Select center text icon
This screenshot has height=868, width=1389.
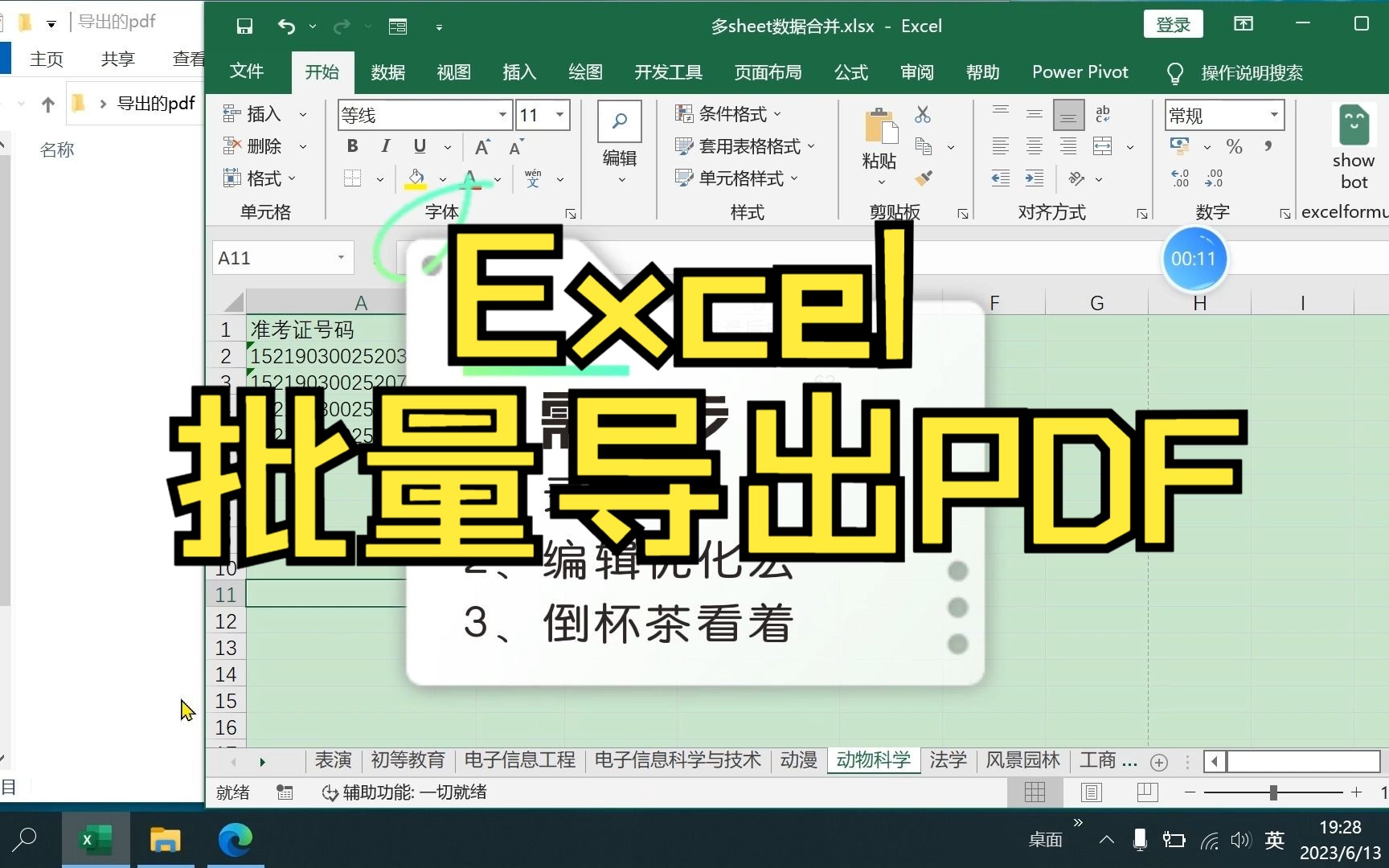(1035, 146)
